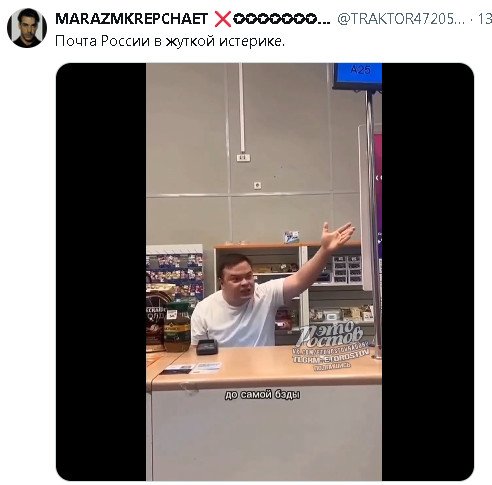Viewport: 492px width, 485px height.
Task: Open the MARAZMKREPCHAET profile avatar
Action: tap(27, 28)
